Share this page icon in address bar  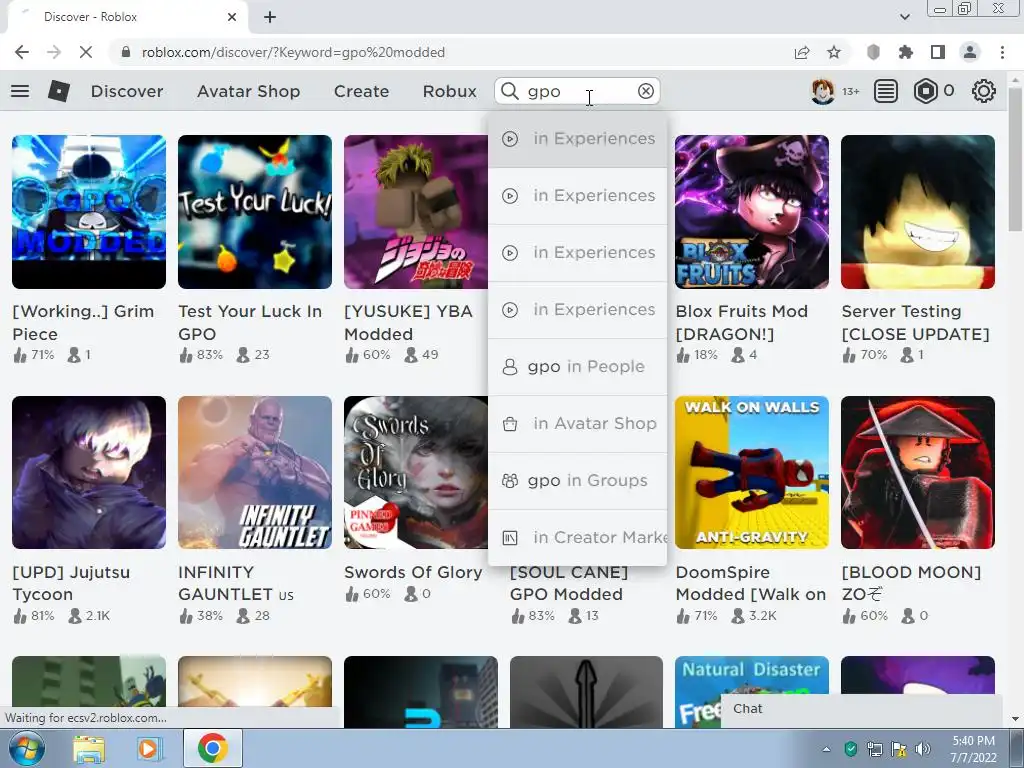pos(802,52)
